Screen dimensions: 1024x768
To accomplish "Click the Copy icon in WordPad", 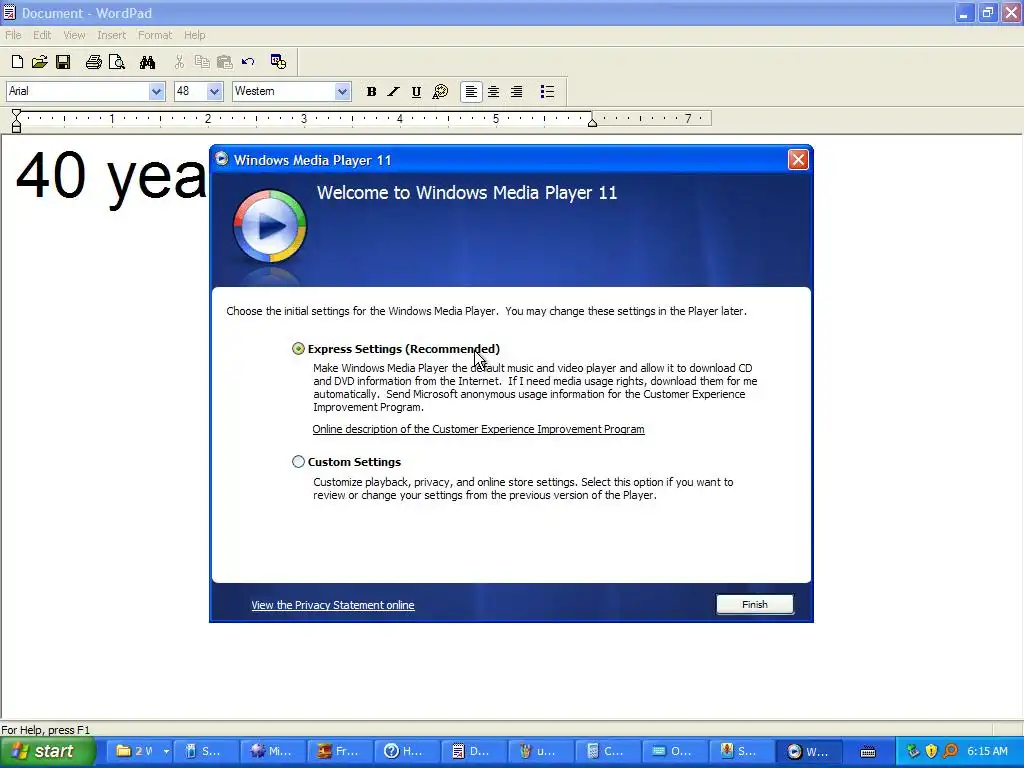I will [202, 62].
